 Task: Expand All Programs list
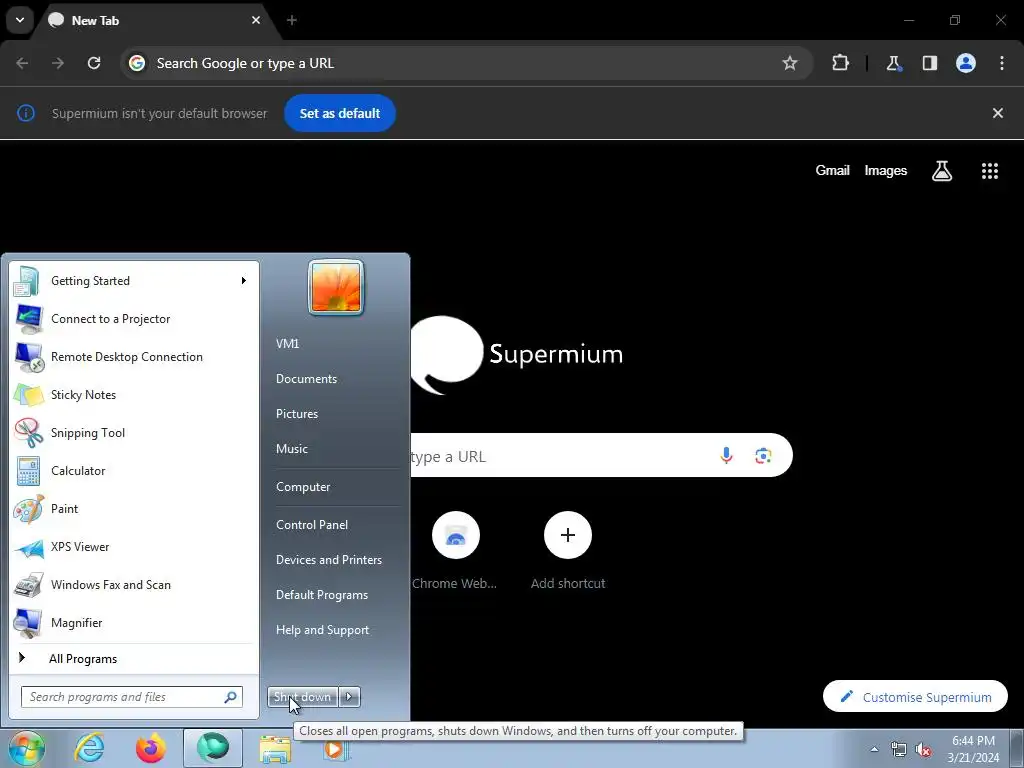tap(133, 658)
